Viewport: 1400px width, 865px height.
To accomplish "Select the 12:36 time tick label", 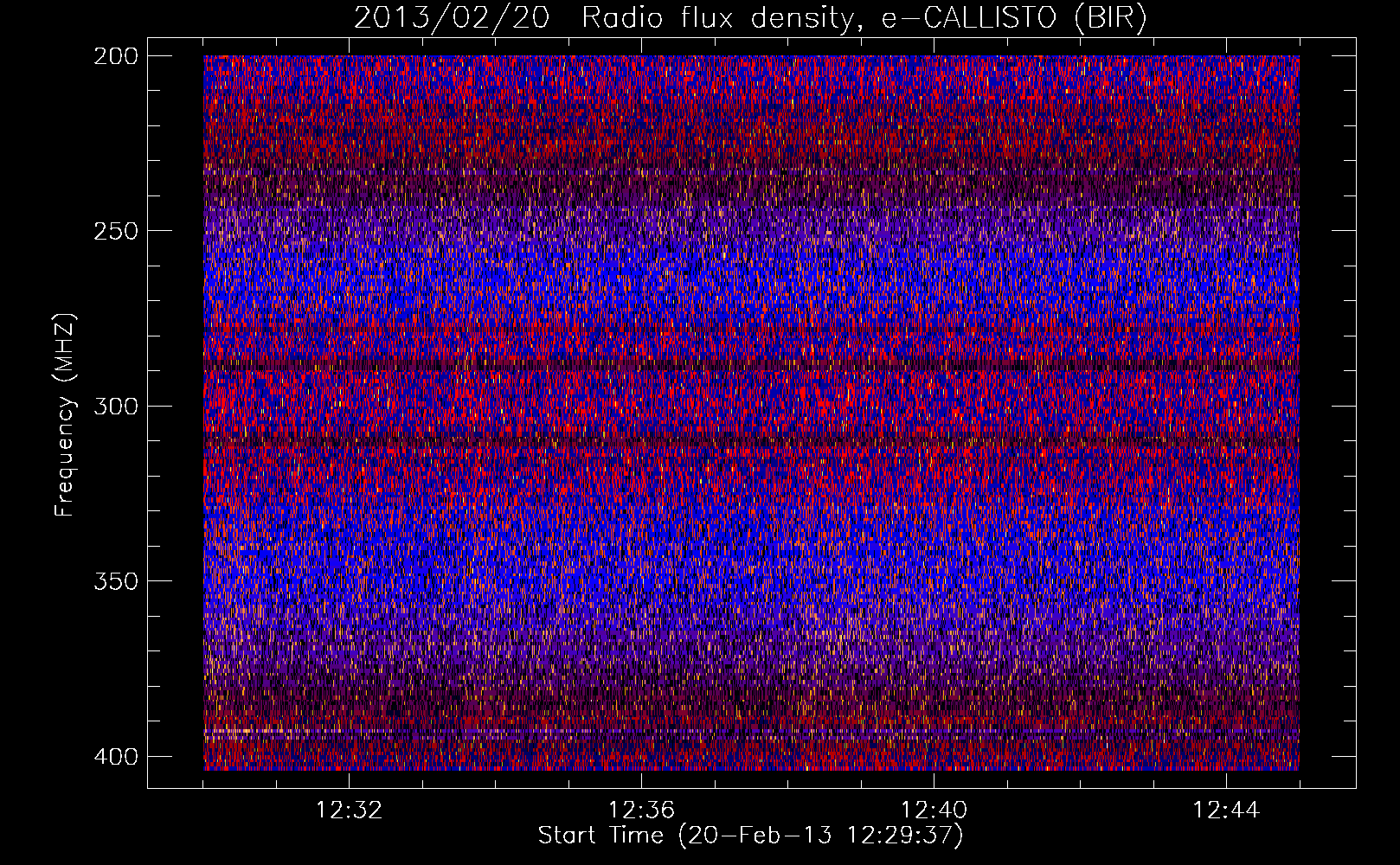I will click(641, 811).
